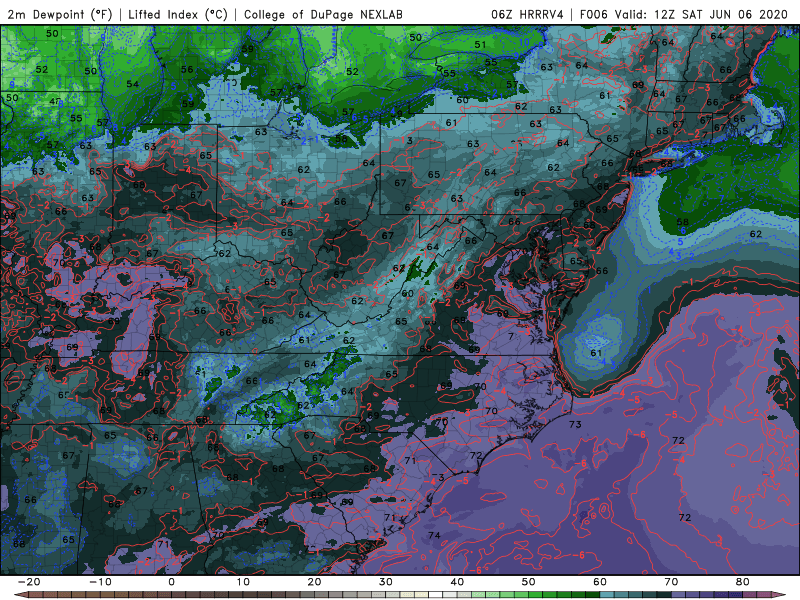Click the 51 dewpoint value near the top

click(x=480, y=44)
